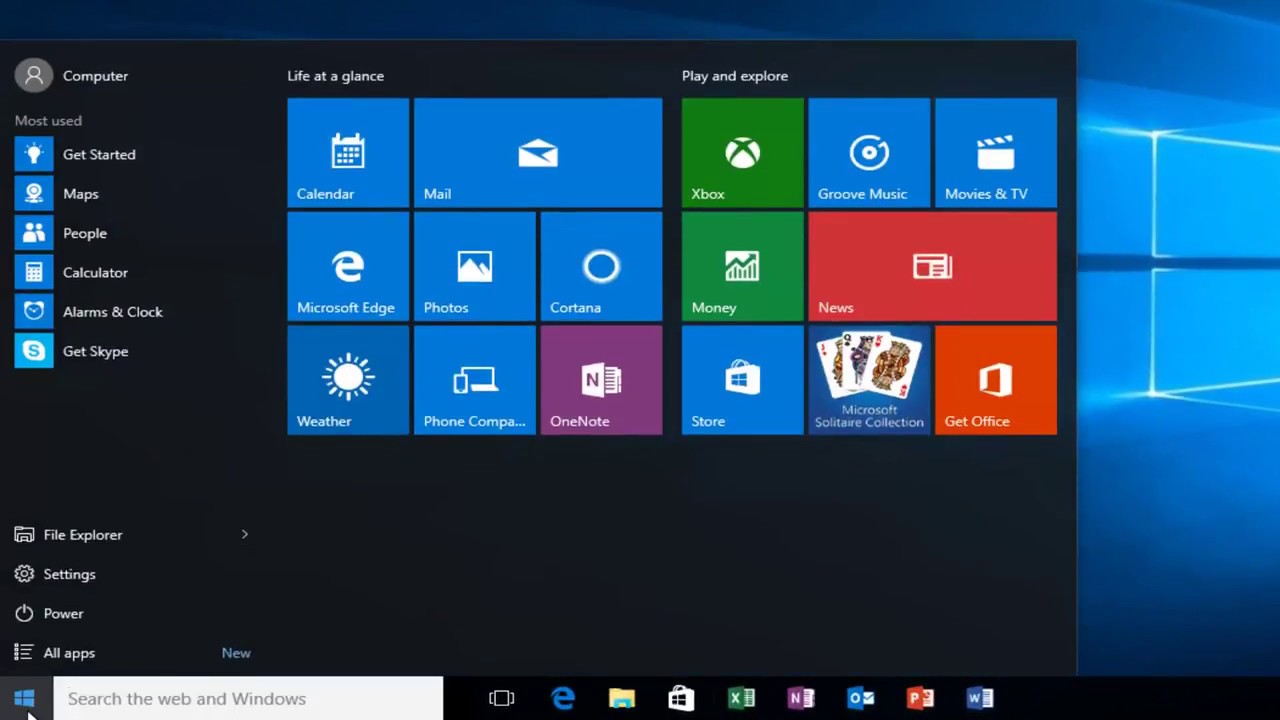The width and height of the screenshot is (1280, 720).
Task: Open the Money tile
Action: click(x=742, y=266)
